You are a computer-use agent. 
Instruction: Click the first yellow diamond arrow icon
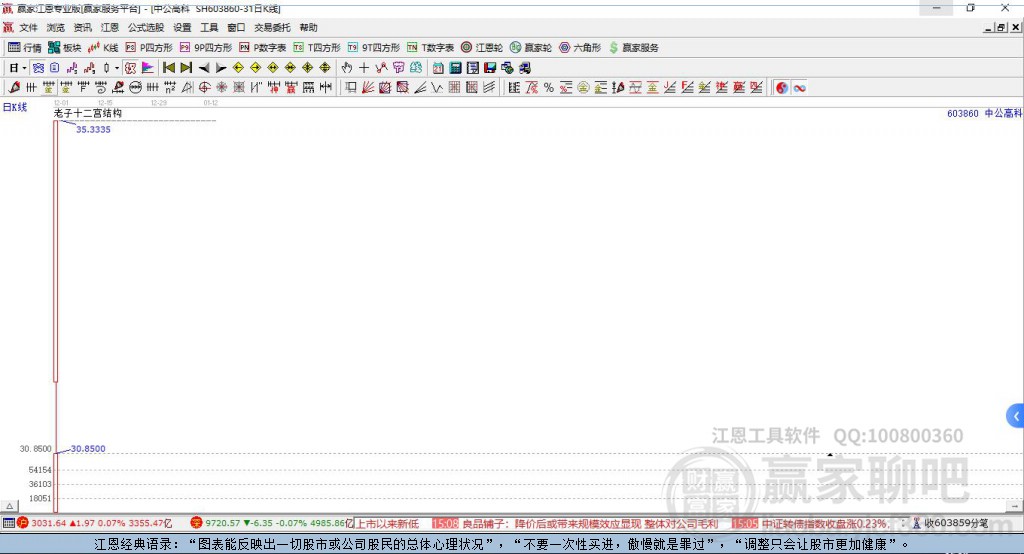click(238, 68)
